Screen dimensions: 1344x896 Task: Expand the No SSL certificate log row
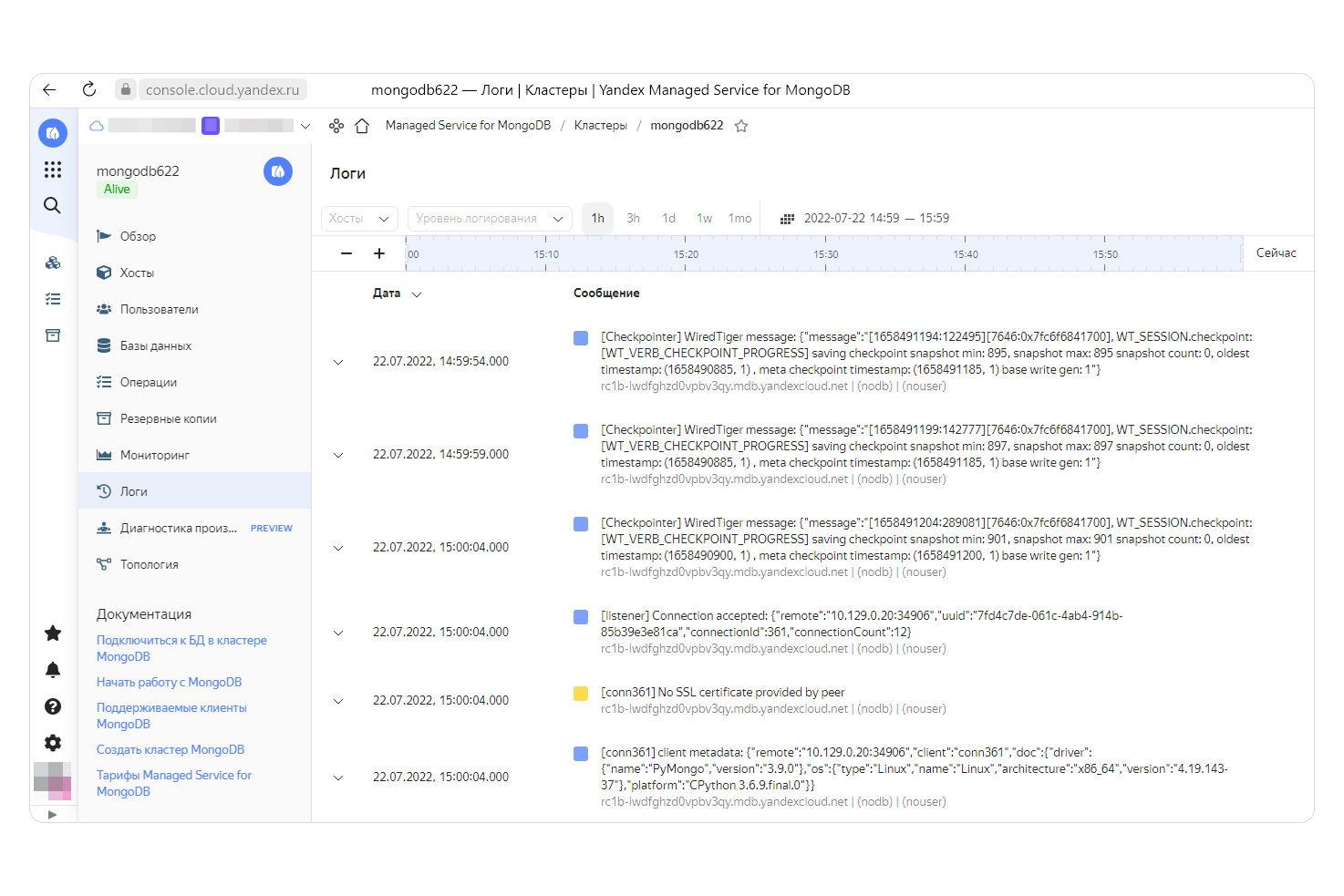pyautogui.click(x=338, y=701)
